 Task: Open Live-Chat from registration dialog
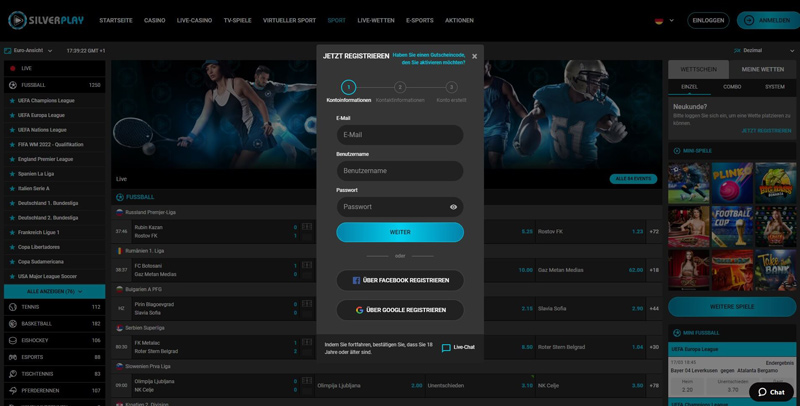point(458,347)
